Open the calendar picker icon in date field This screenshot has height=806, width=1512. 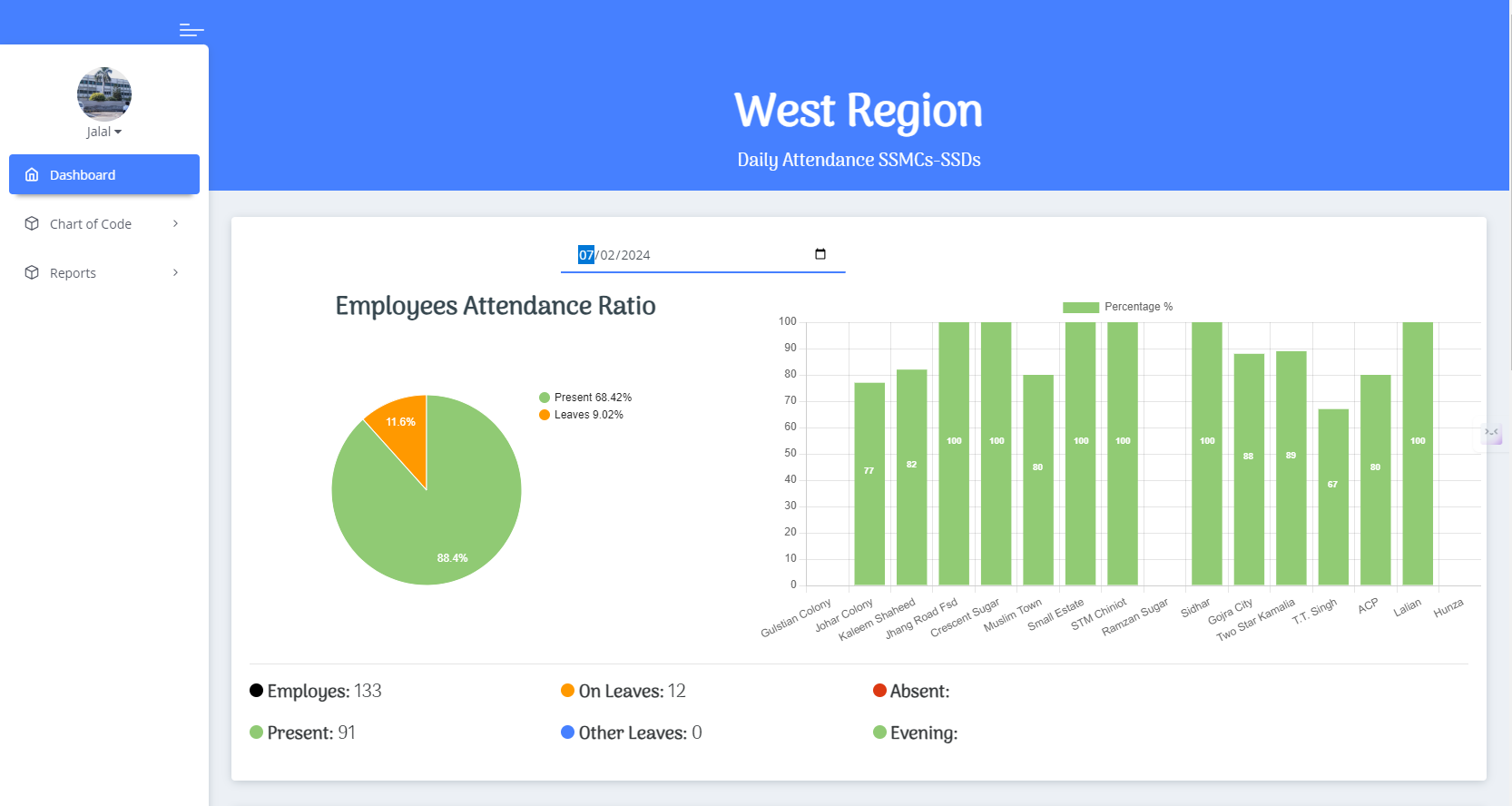820,254
